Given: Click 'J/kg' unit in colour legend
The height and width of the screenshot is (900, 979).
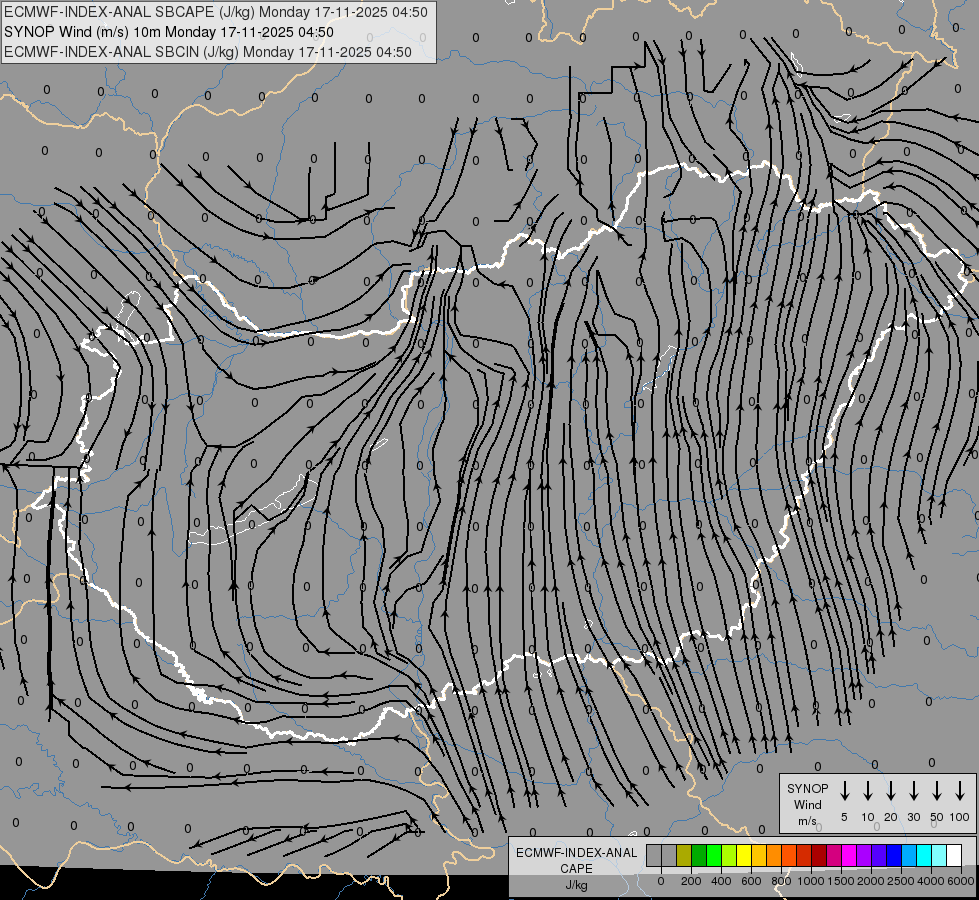Looking at the screenshot, I should pyautogui.click(x=576, y=885).
